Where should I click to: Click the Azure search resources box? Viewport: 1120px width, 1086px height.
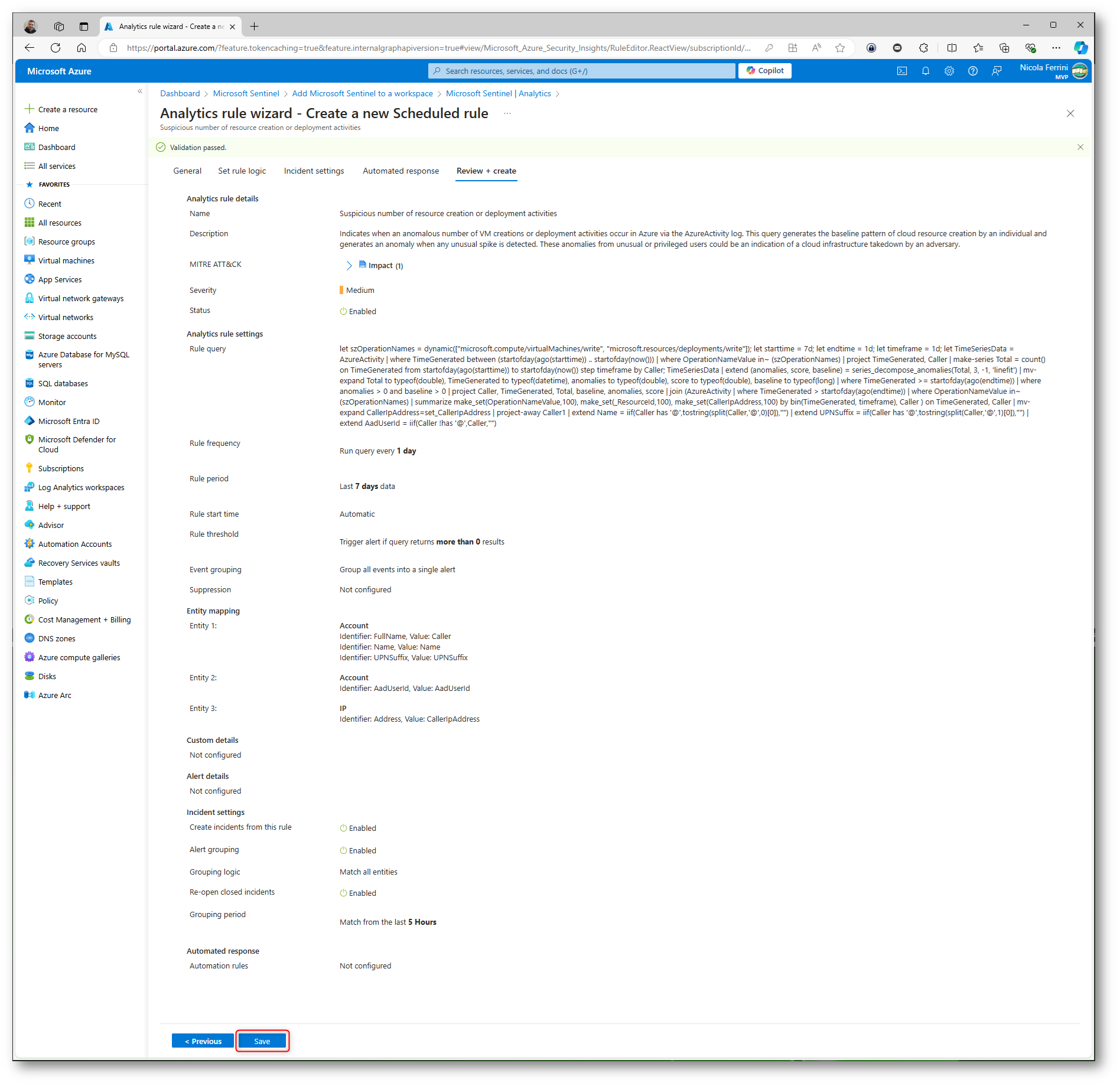point(582,71)
